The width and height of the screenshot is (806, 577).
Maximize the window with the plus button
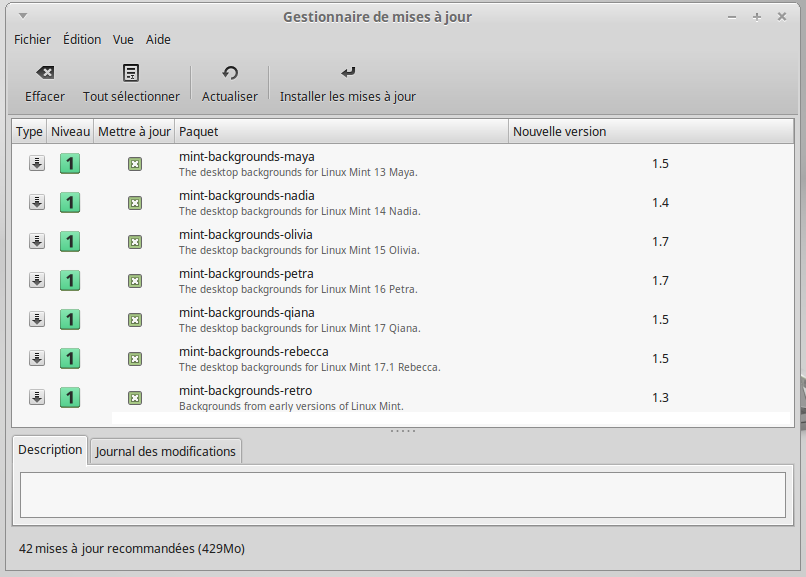click(x=757, y=17)
